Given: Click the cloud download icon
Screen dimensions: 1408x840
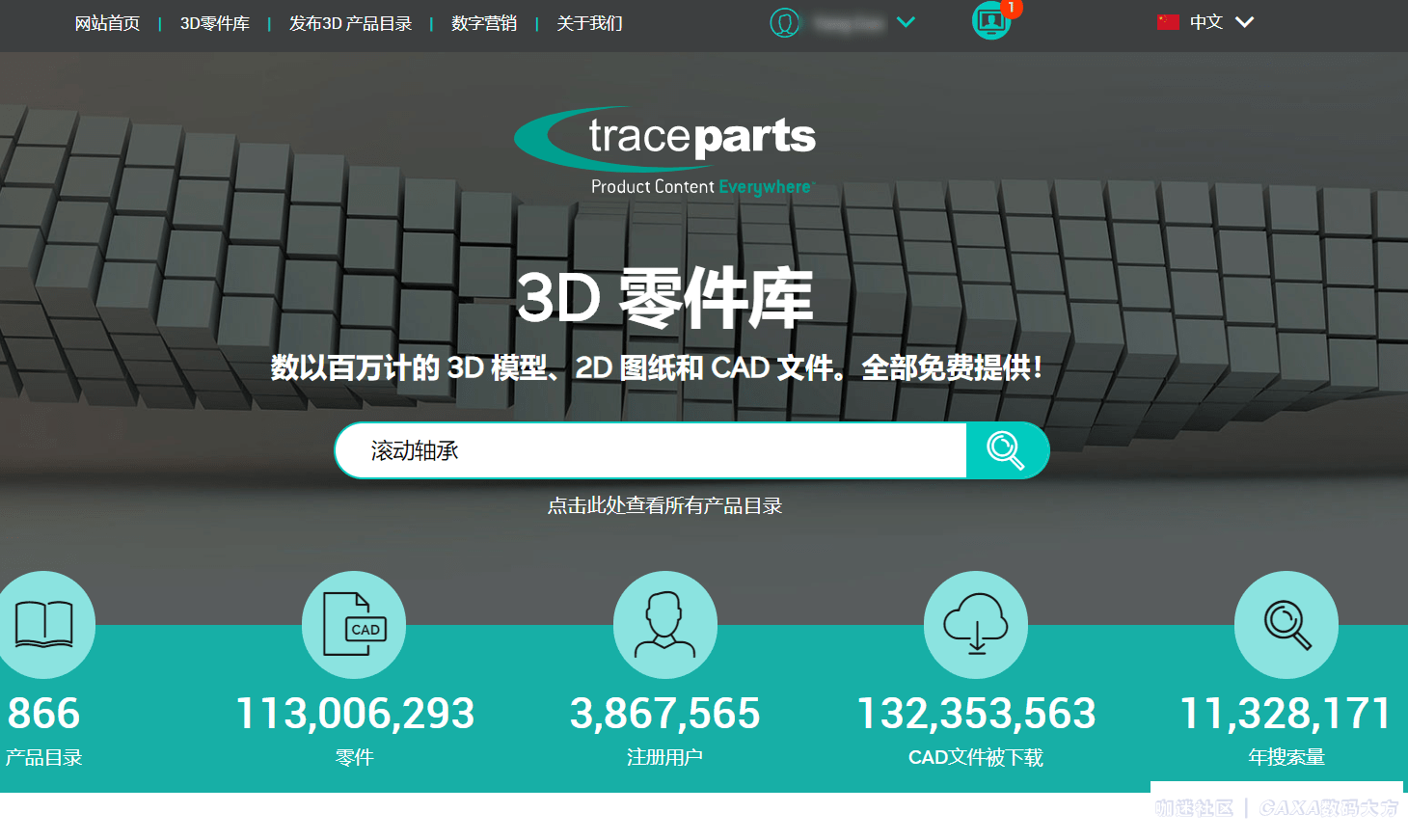Looking at the screenshot, I should tap(976, 625).
